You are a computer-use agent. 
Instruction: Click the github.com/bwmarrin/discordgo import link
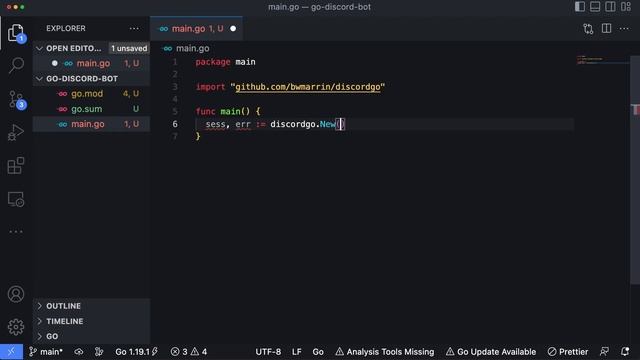click(308, 87)
